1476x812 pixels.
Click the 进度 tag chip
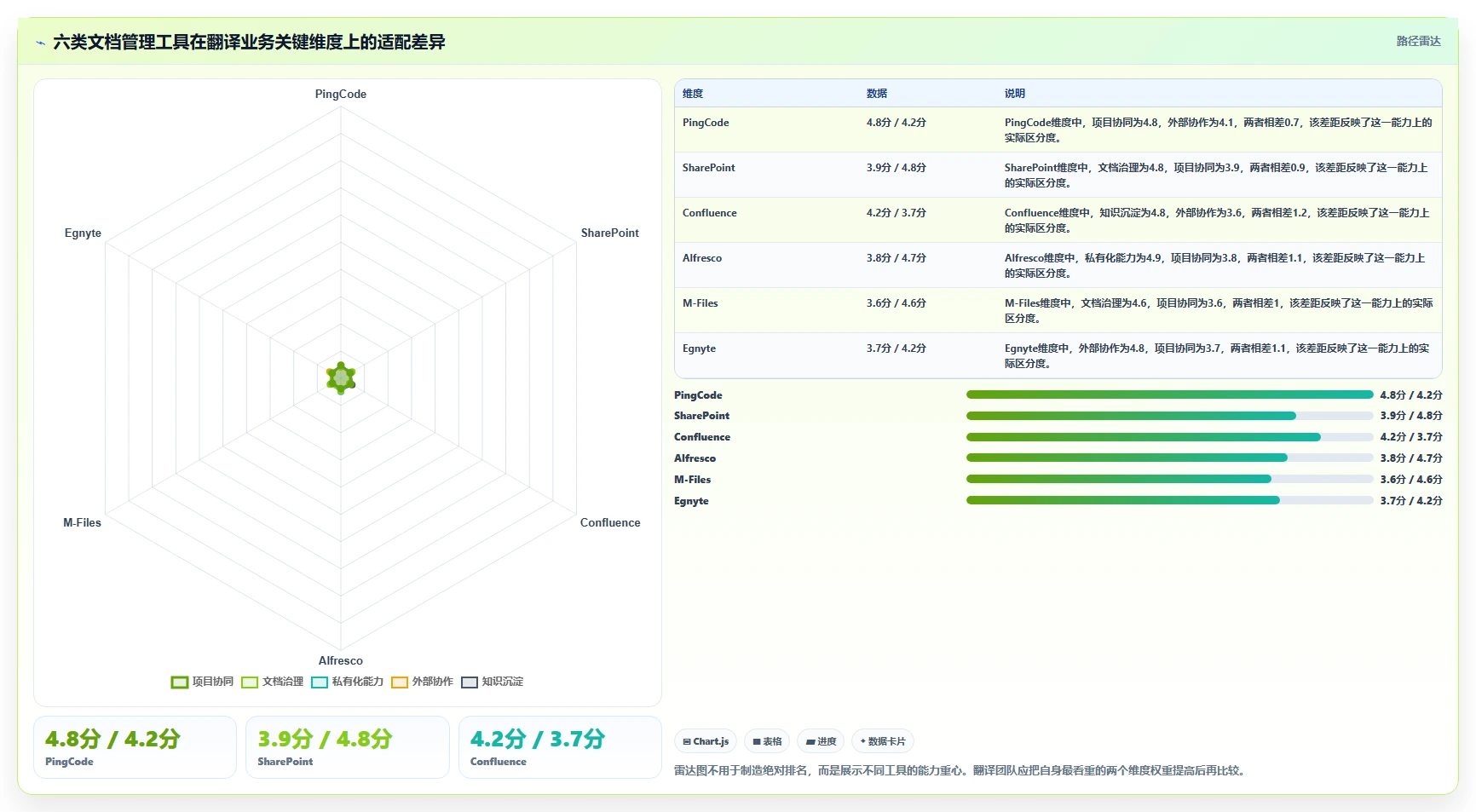point(821,741)
